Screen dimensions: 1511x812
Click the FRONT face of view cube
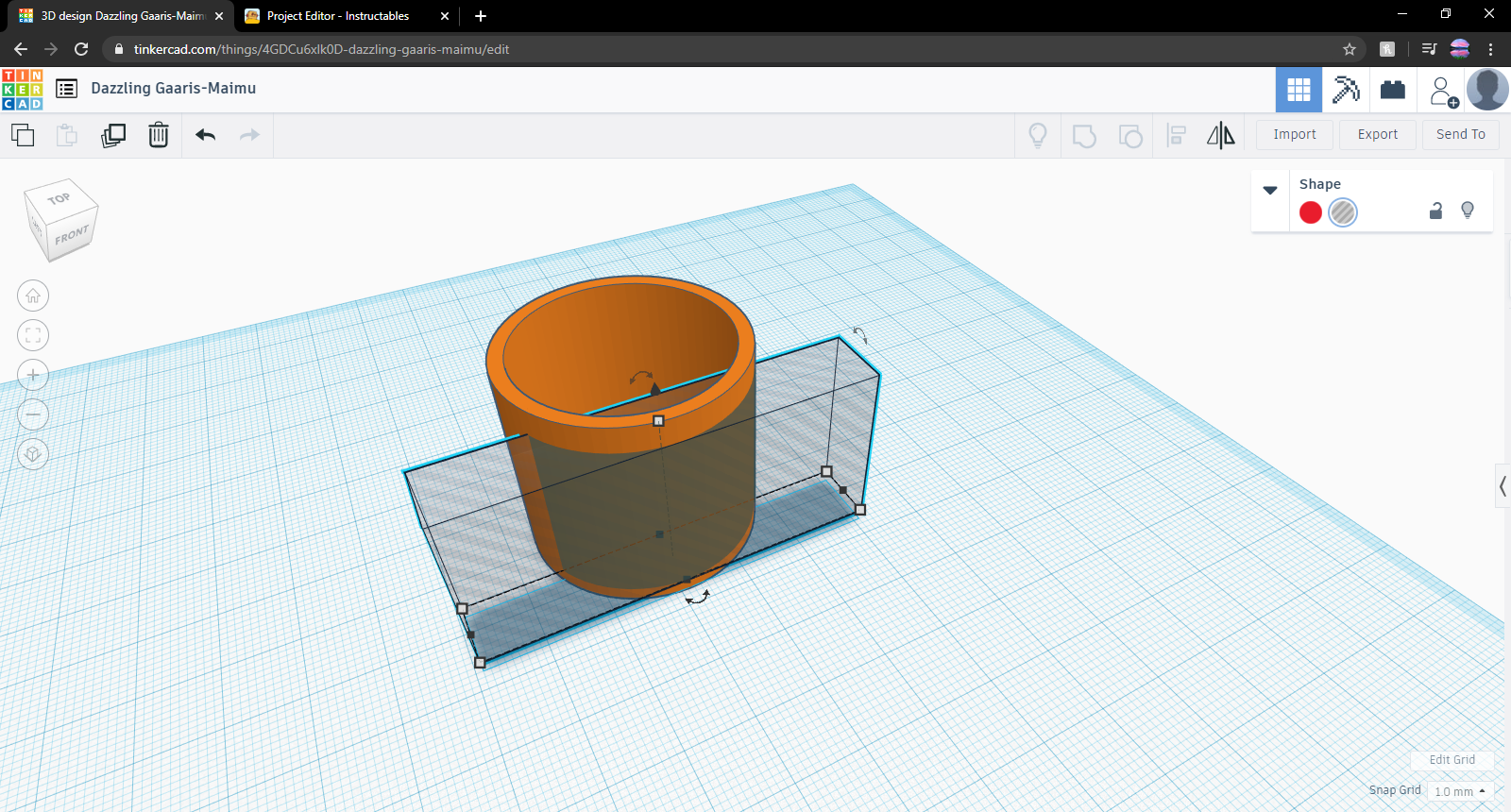(x=71, y=236)
